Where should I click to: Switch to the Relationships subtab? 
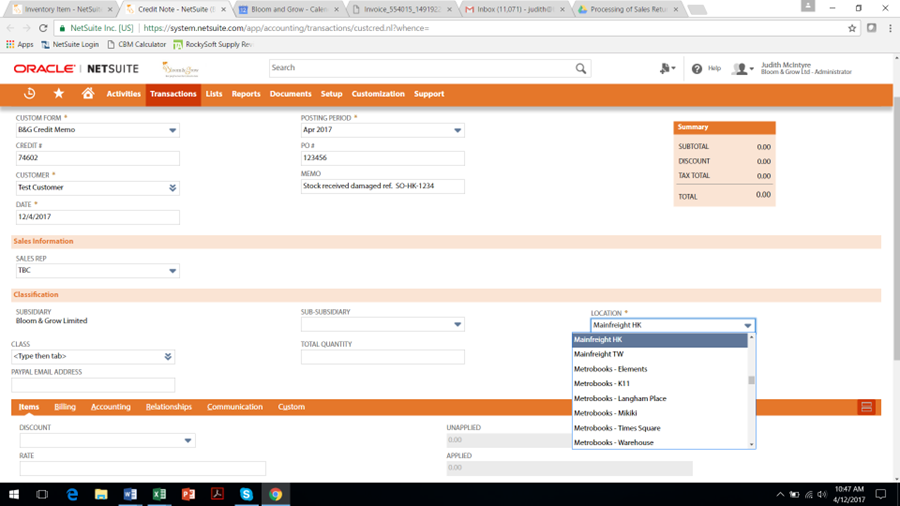coord(169,407)
